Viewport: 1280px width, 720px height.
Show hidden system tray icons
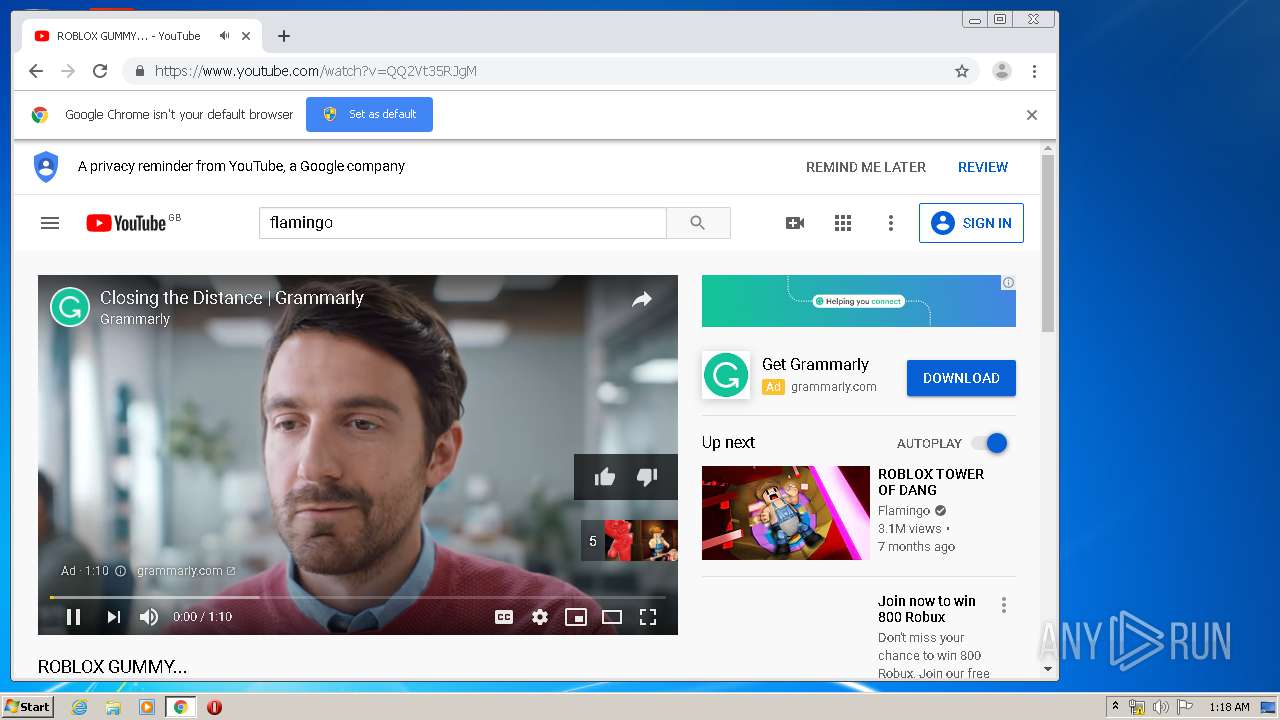(x=1115, y=707)
